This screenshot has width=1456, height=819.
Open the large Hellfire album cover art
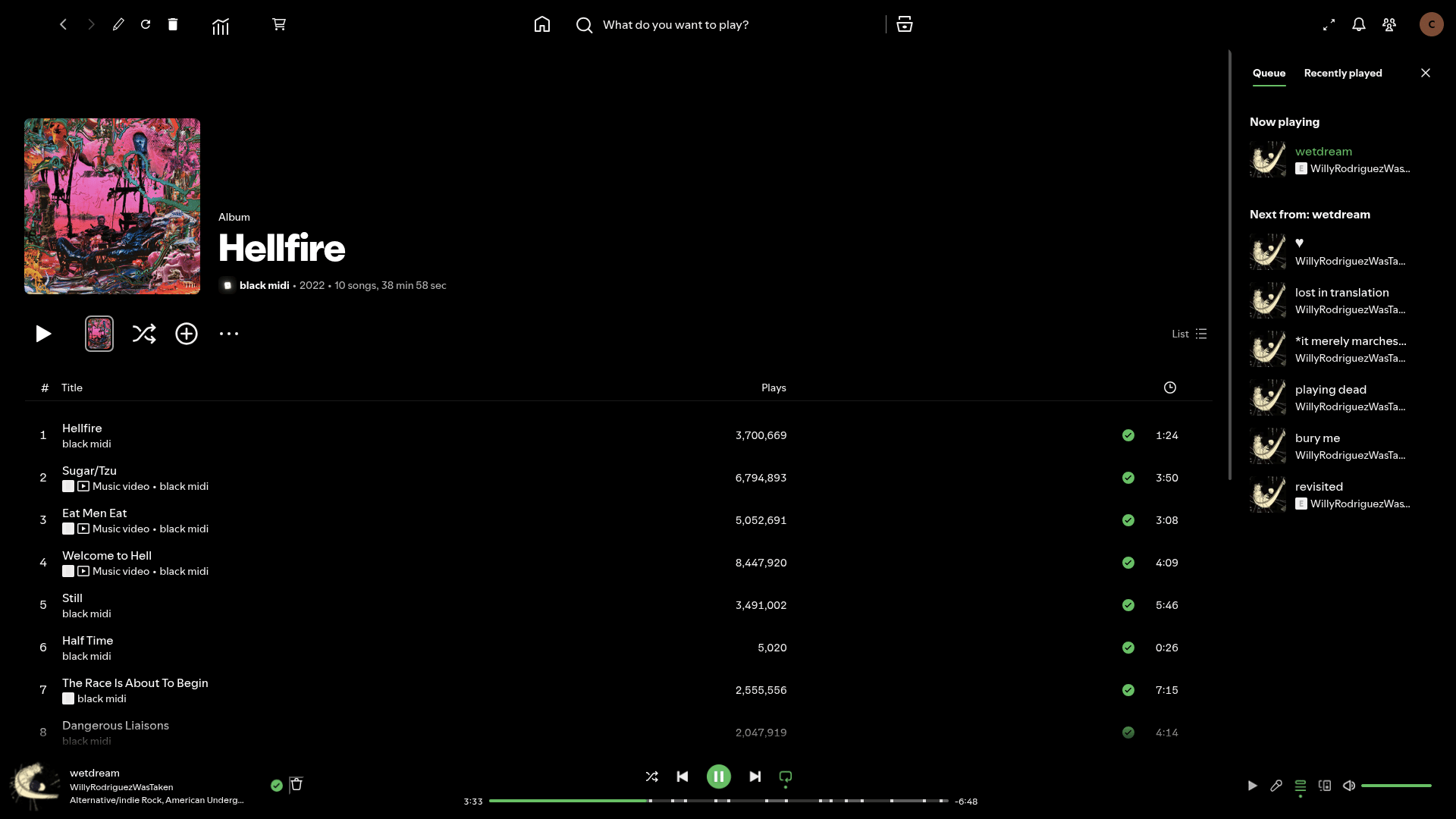[112, 206]
